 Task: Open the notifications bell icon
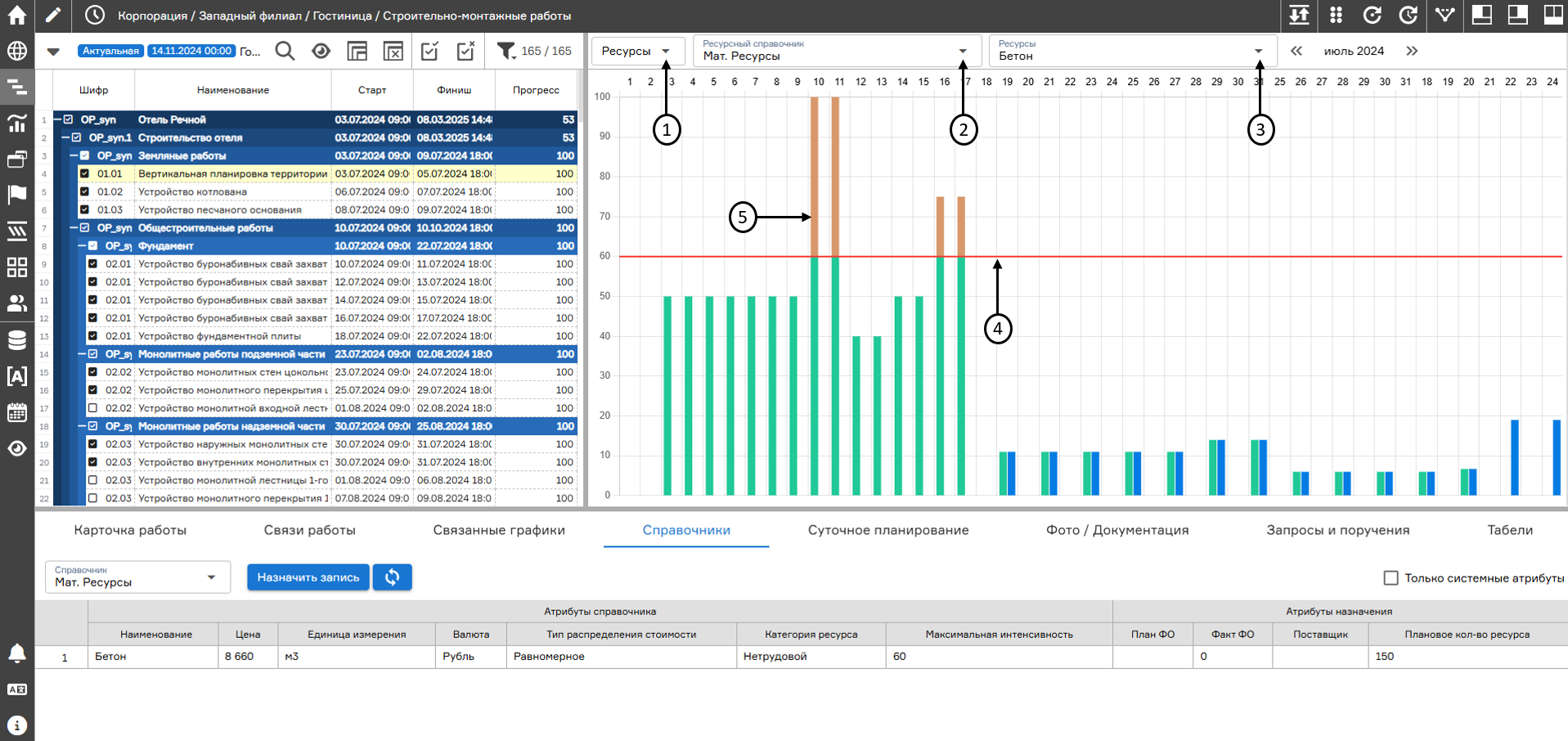16,653
